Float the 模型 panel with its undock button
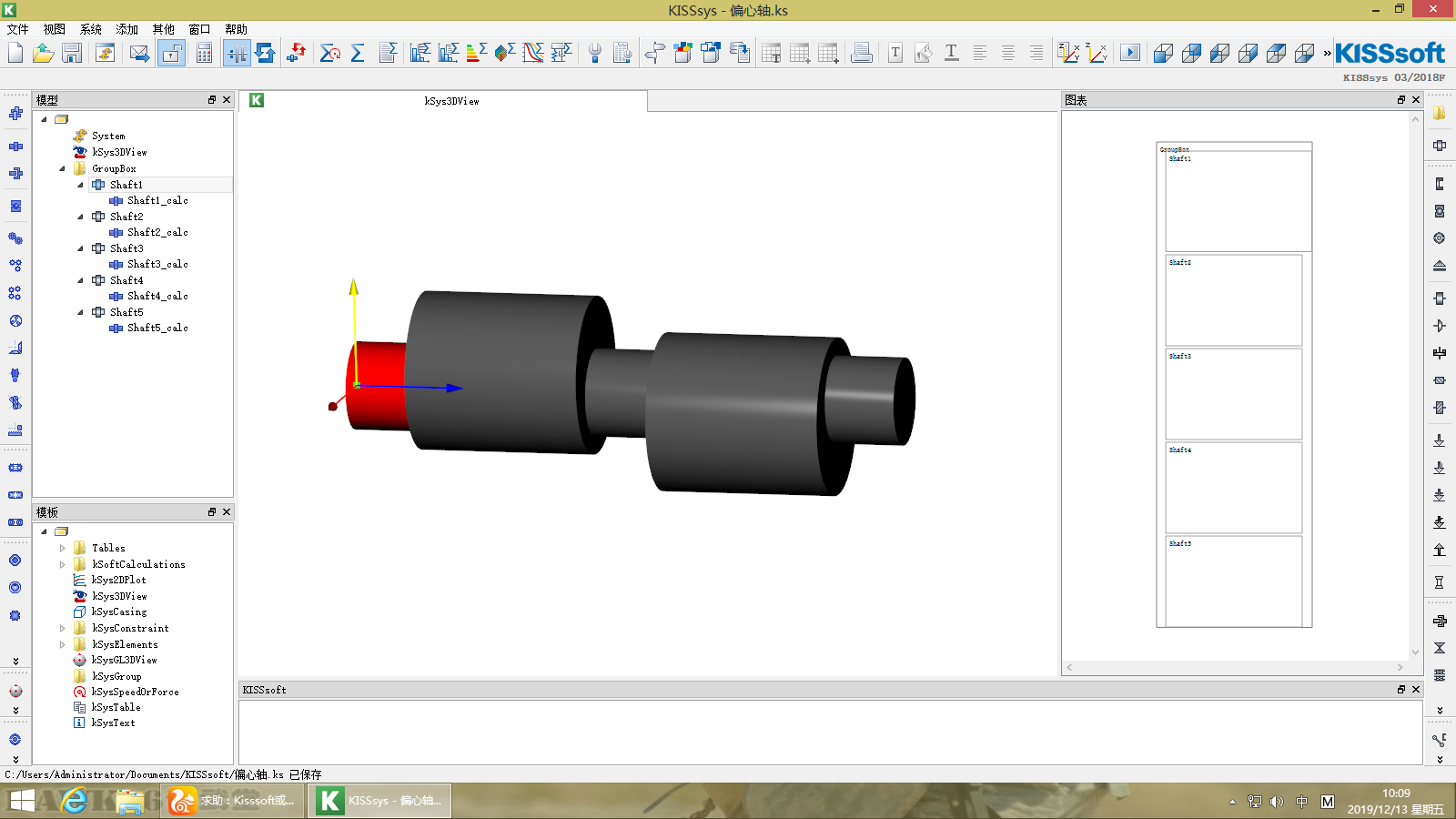Screen dimensions: 1456x819 (x=212, y=100)
